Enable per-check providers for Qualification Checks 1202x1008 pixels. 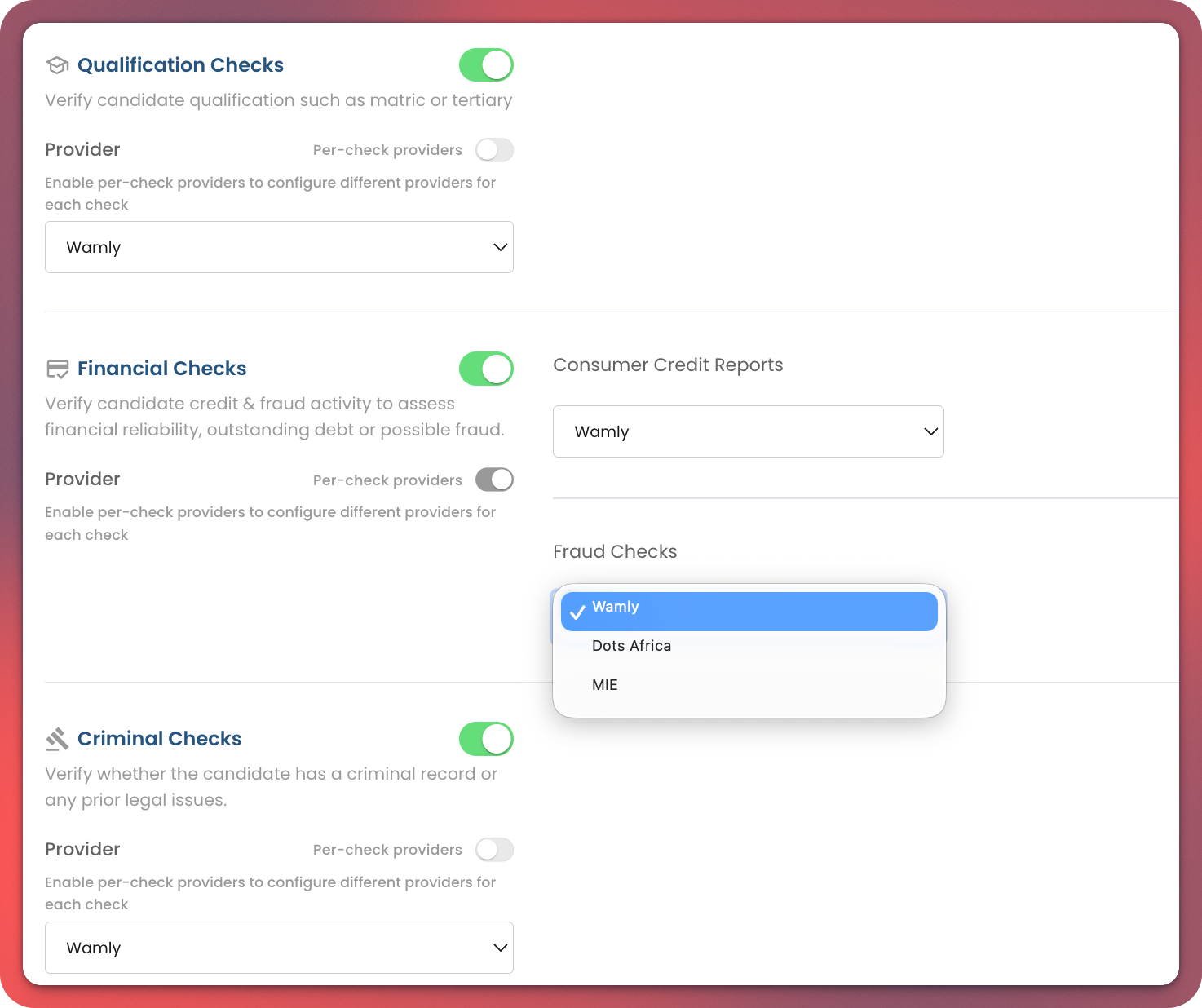(x=494, y=150)
